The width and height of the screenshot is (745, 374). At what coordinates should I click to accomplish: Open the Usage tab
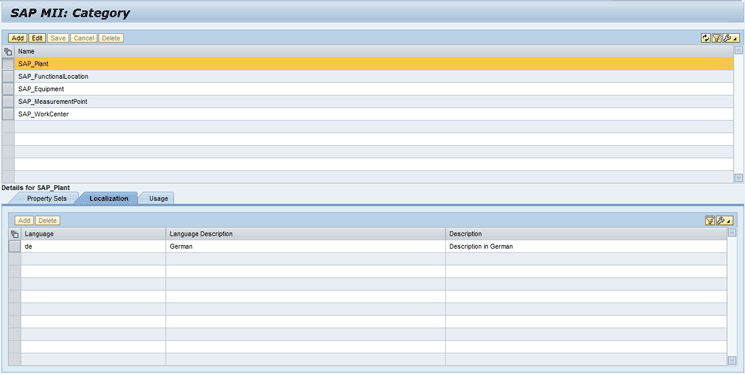(158, 199)
